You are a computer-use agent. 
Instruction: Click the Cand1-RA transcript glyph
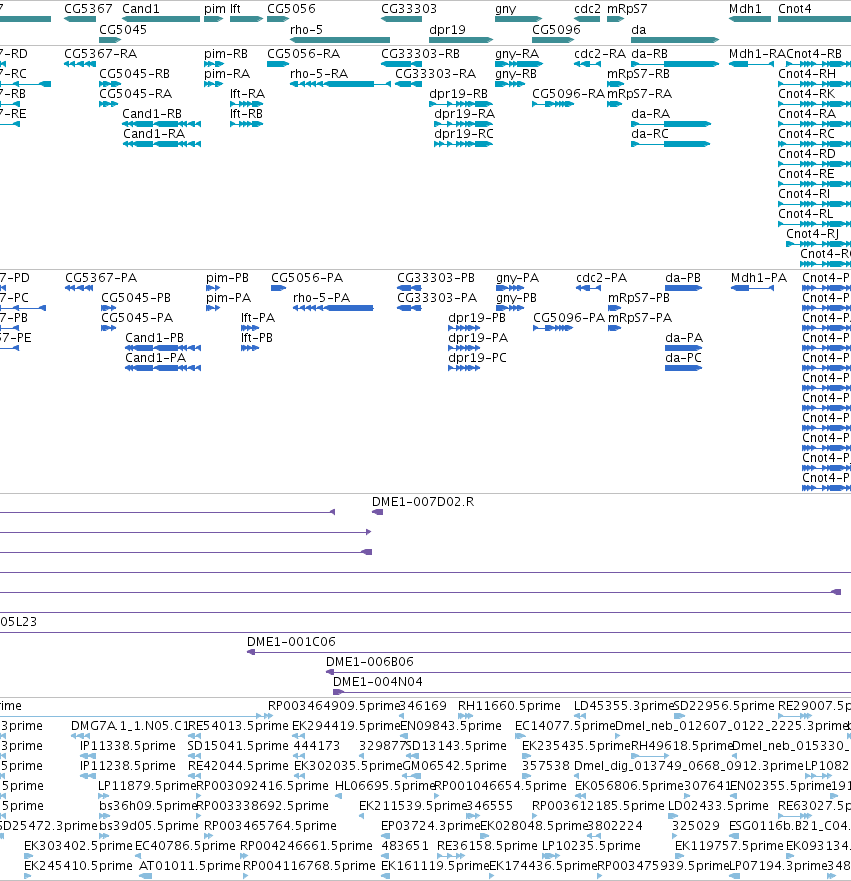[162, 144]
